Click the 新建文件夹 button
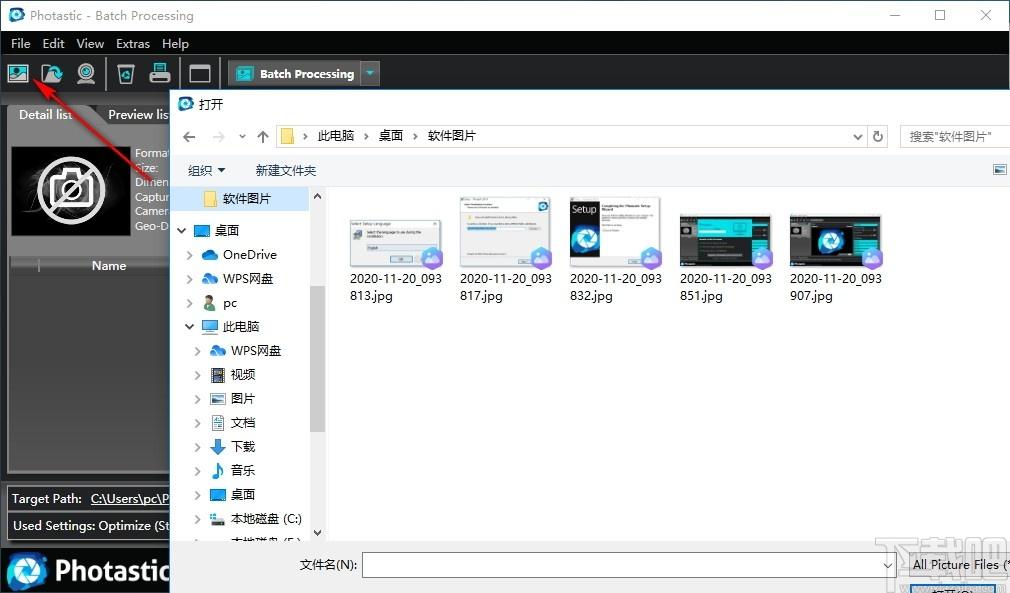This screenshot has height=593, width=1010. 285,171
